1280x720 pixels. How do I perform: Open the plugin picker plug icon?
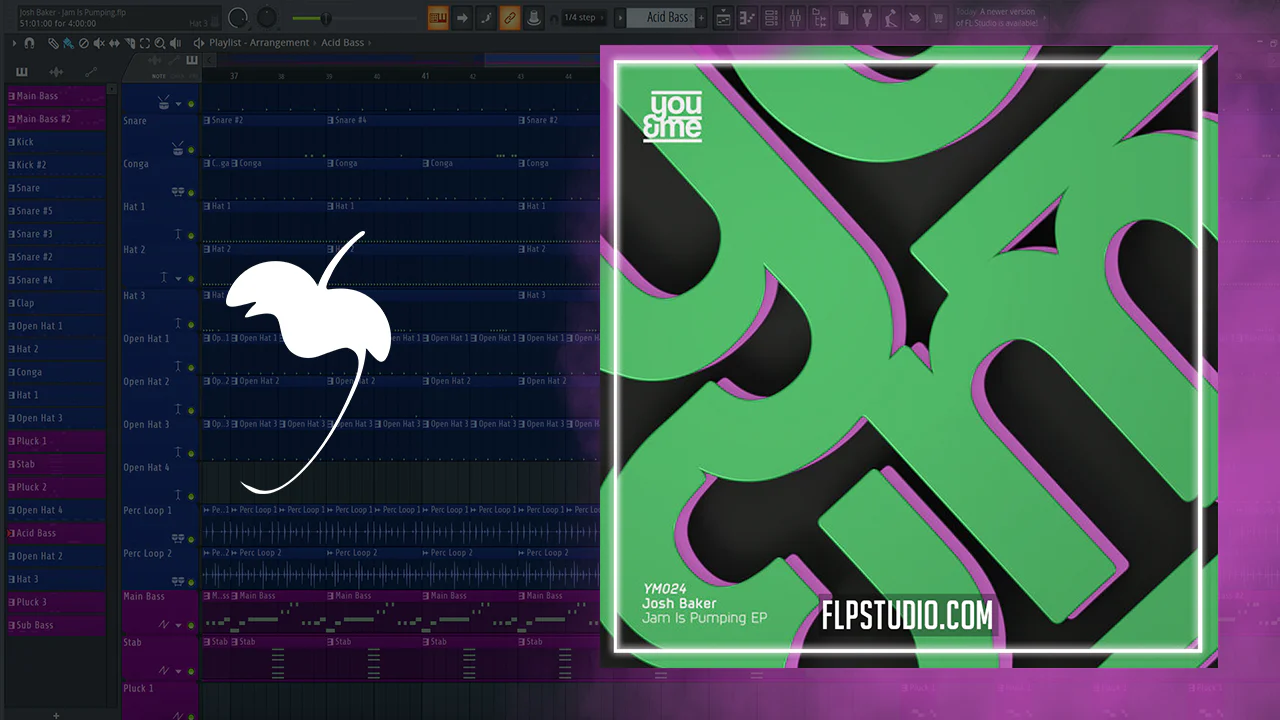pos(867,17)
